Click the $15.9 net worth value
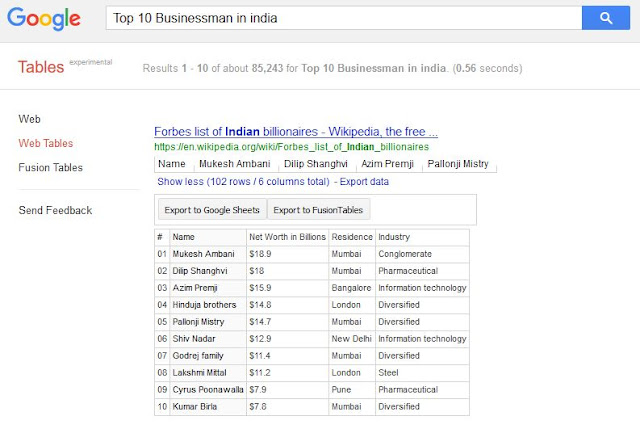 coord(260,288)
